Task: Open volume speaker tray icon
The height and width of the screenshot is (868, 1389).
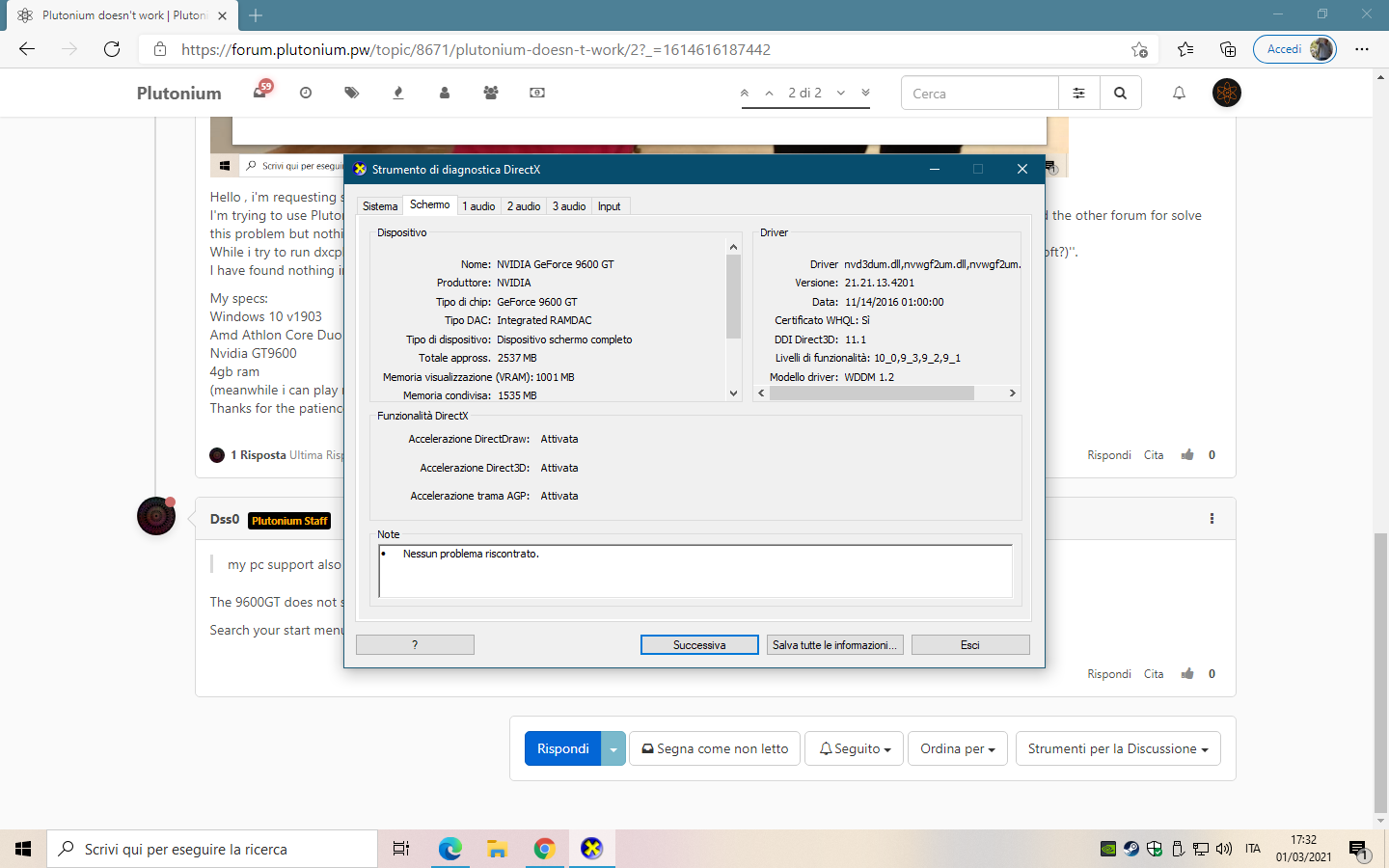Action: click(1224, 849)
